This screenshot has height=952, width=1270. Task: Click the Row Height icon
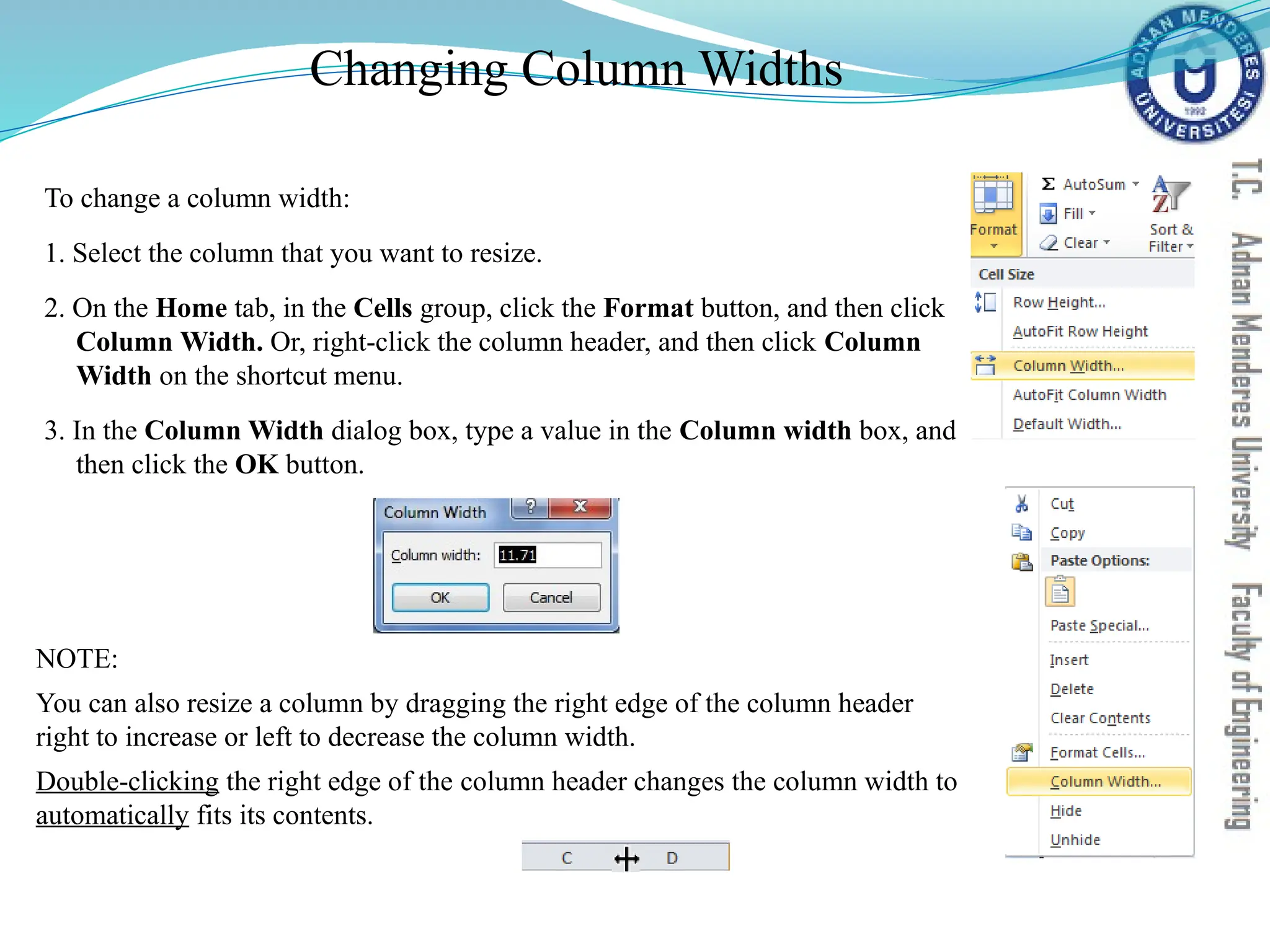tap(985, 302)
